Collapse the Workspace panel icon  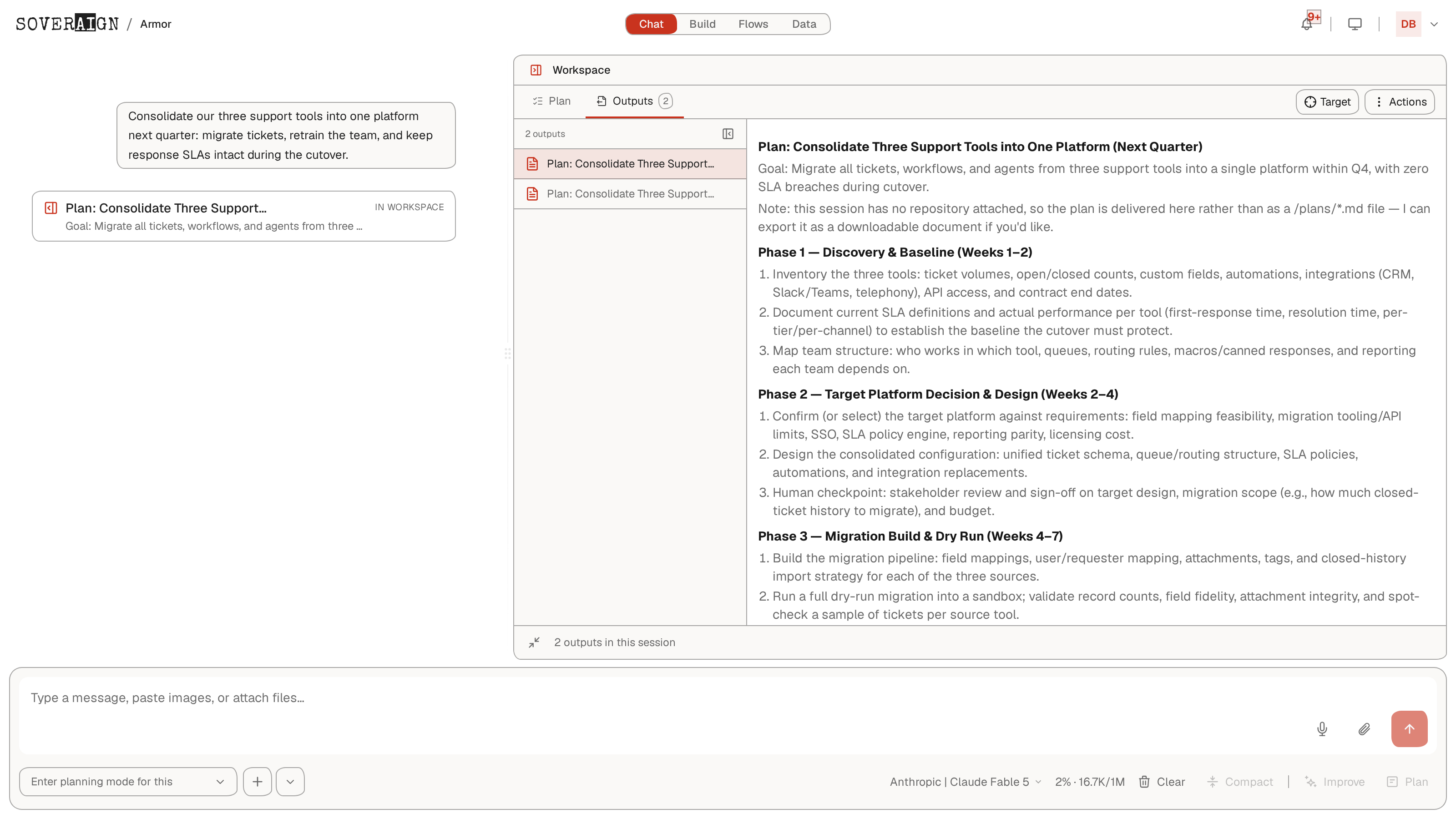click(536, 70)
